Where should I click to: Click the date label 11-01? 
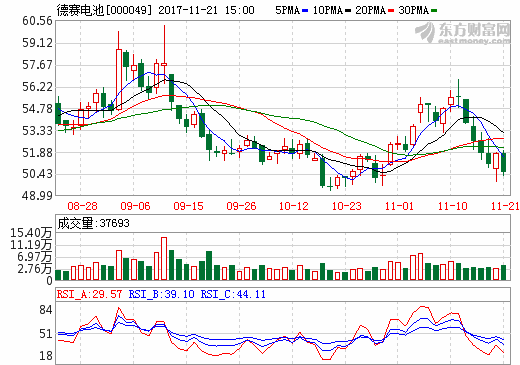pos(399,206)
